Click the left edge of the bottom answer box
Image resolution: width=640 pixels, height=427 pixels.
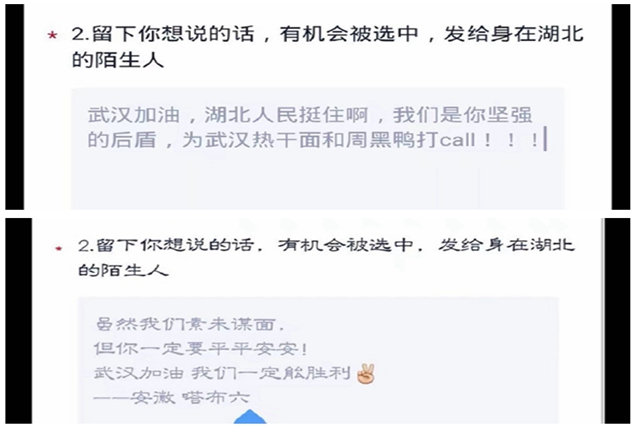pos(80,360)
